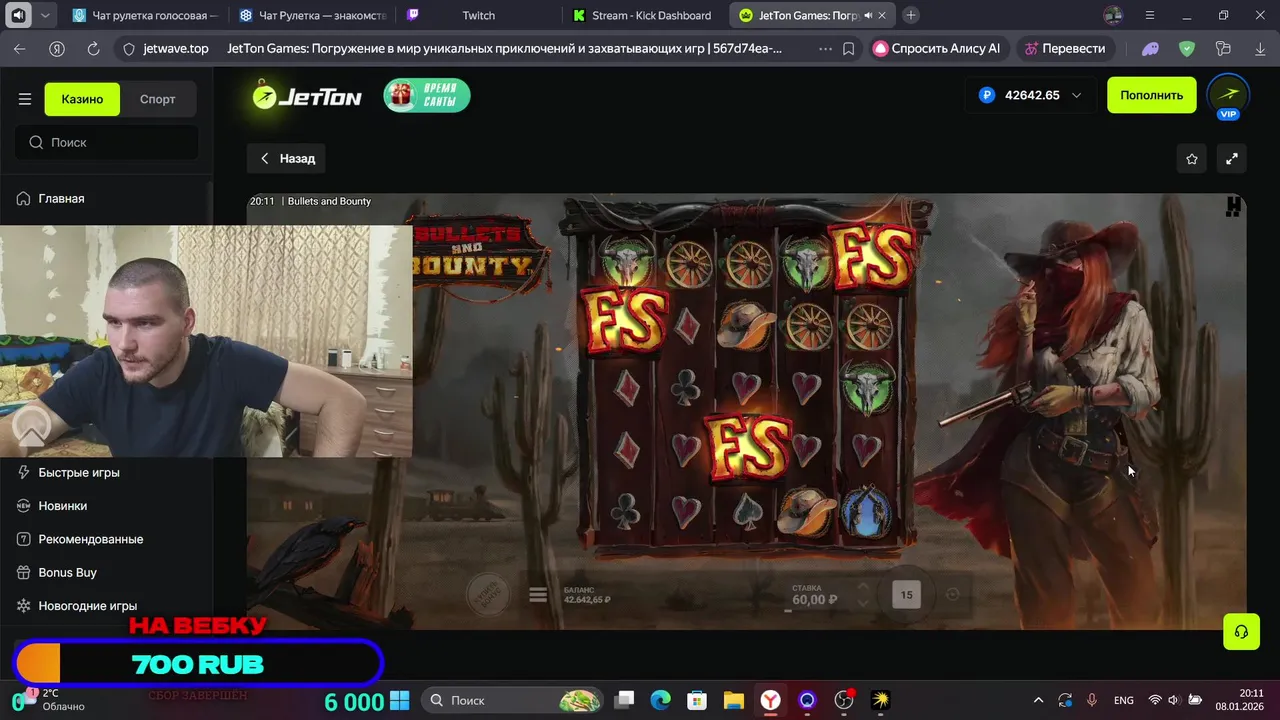Screen dimensions: 1280x720
Task: Expand the 42642.65 balance dropdown
Action: 1030,95
